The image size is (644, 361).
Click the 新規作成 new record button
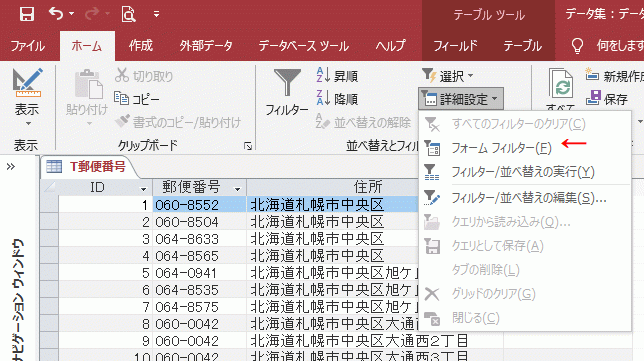click(614, 76)
